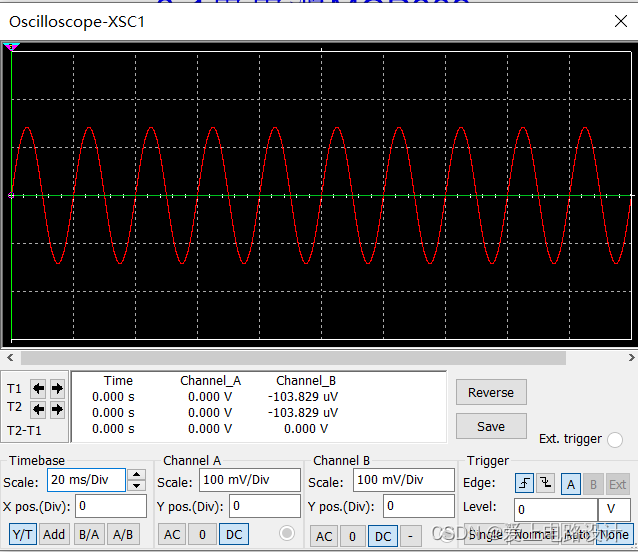Move T1 cursor right with arrow
638x552 pixels.
tap(57, 388)
